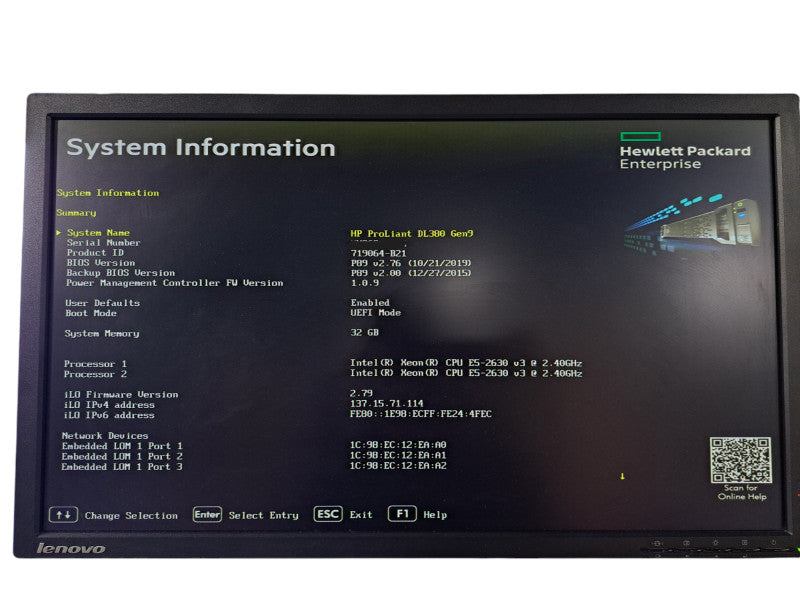The image size is (800, 600).
Task: Click the User Defaults label
Action: click(103, 303)
